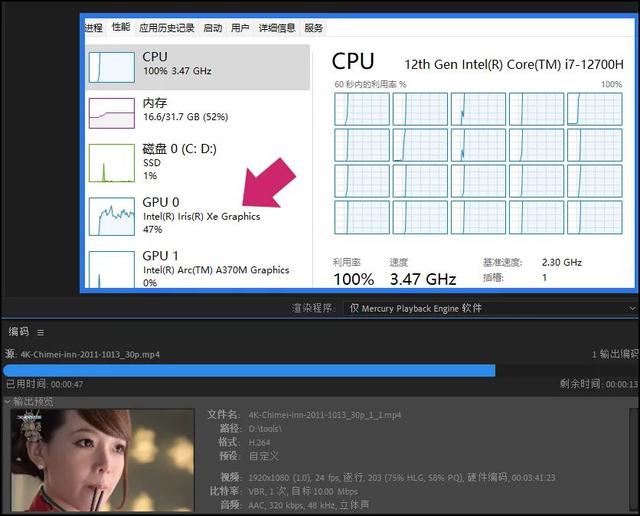Screen dimensions: 640x516
Task: Click the source file name 4K-Chimei-inn-2011-1013_30p.mp4
Action: 90,354
